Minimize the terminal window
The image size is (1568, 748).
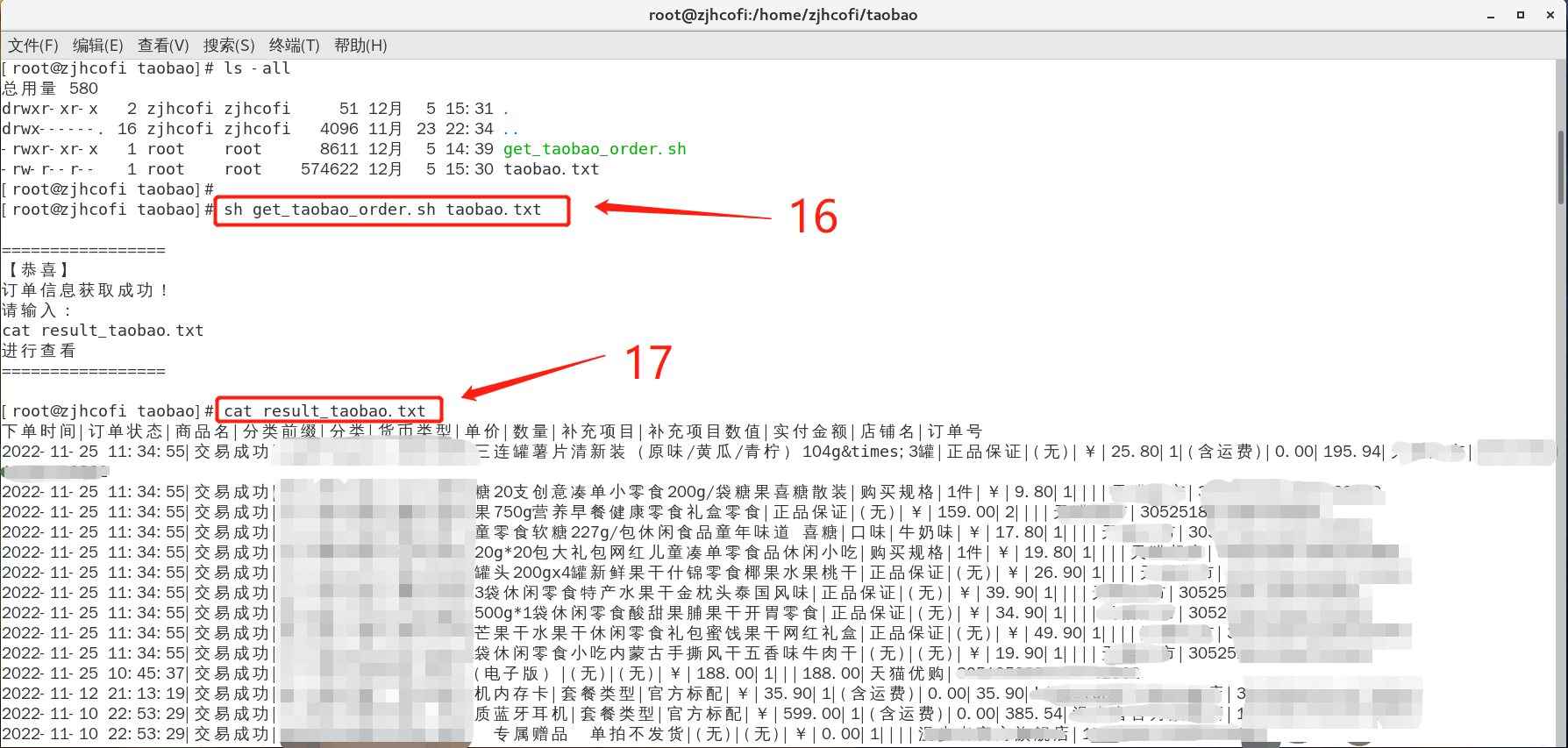pos(1491,16)
